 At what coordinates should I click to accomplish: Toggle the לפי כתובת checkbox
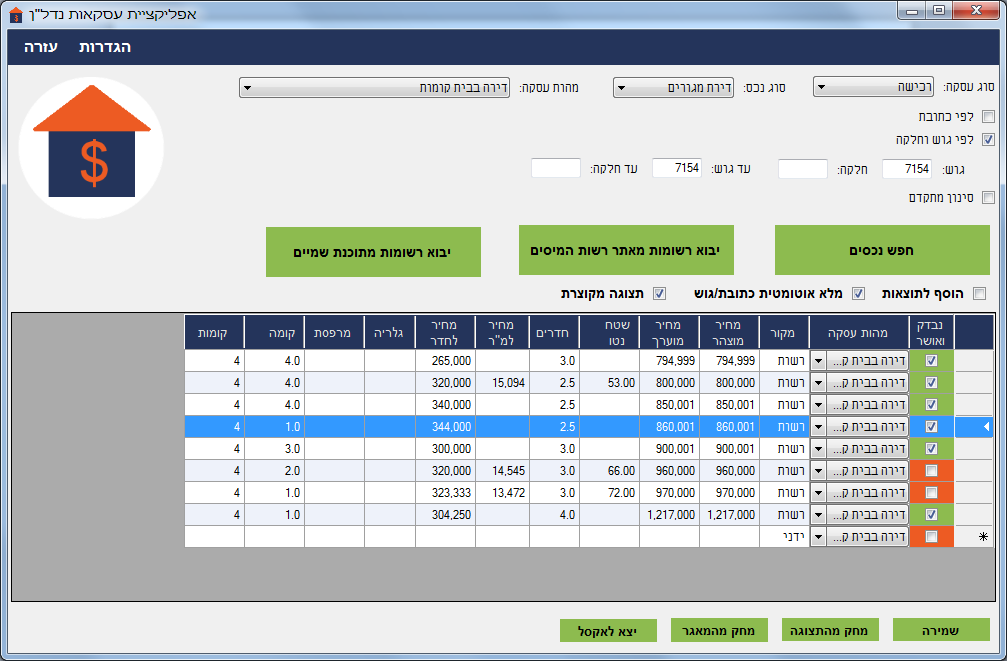tap(988, 116)
